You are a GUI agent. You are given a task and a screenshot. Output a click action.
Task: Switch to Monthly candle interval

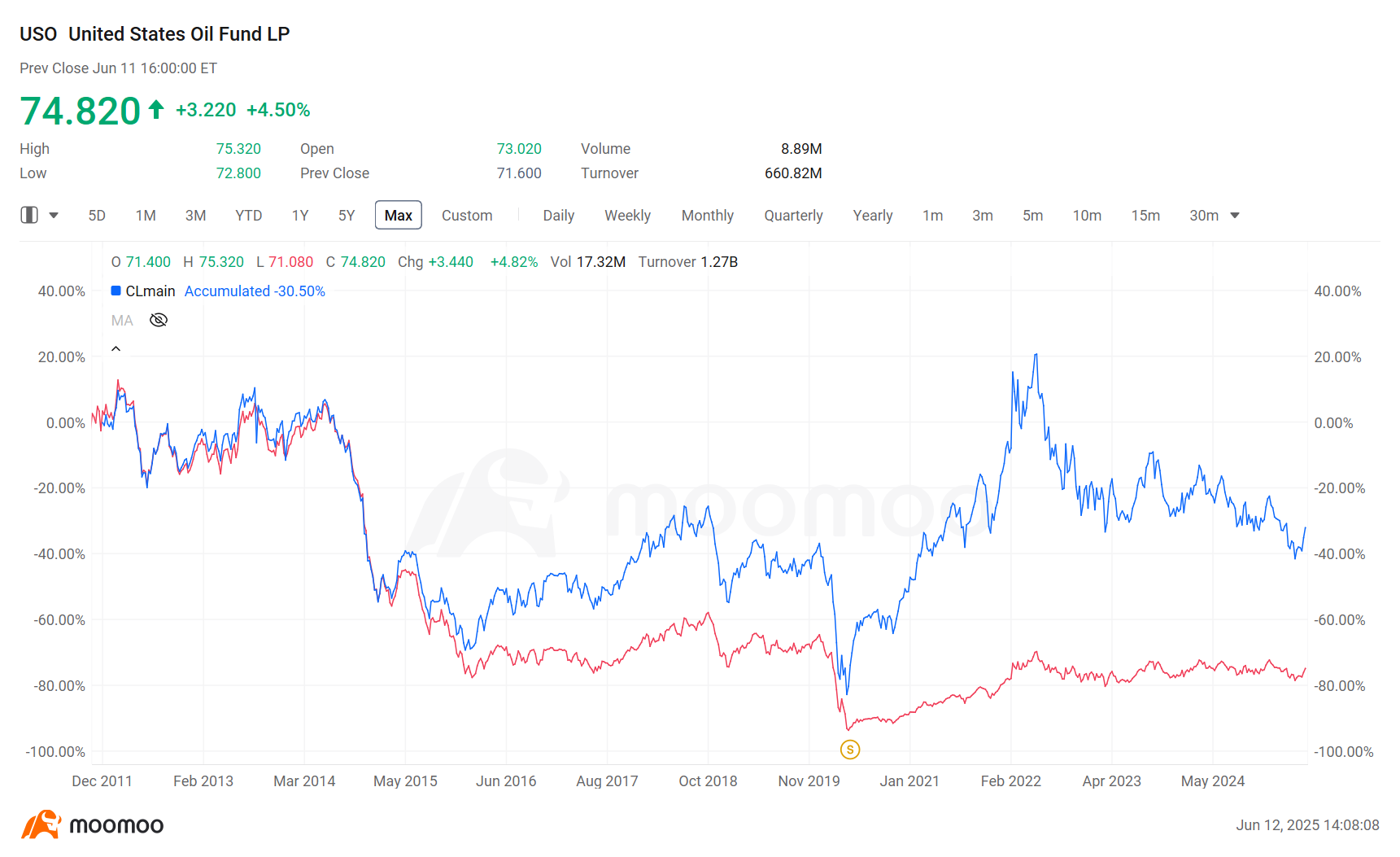coord(708,216)
